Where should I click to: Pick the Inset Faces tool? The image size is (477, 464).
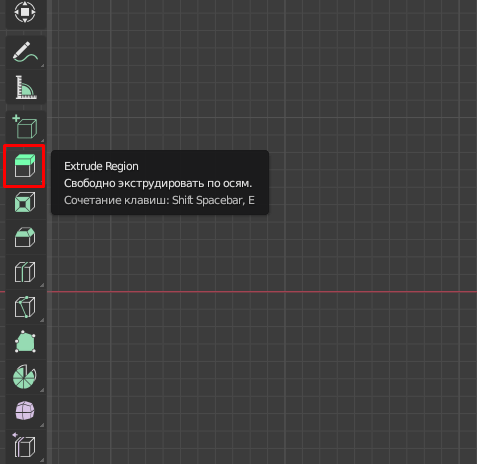25,202
